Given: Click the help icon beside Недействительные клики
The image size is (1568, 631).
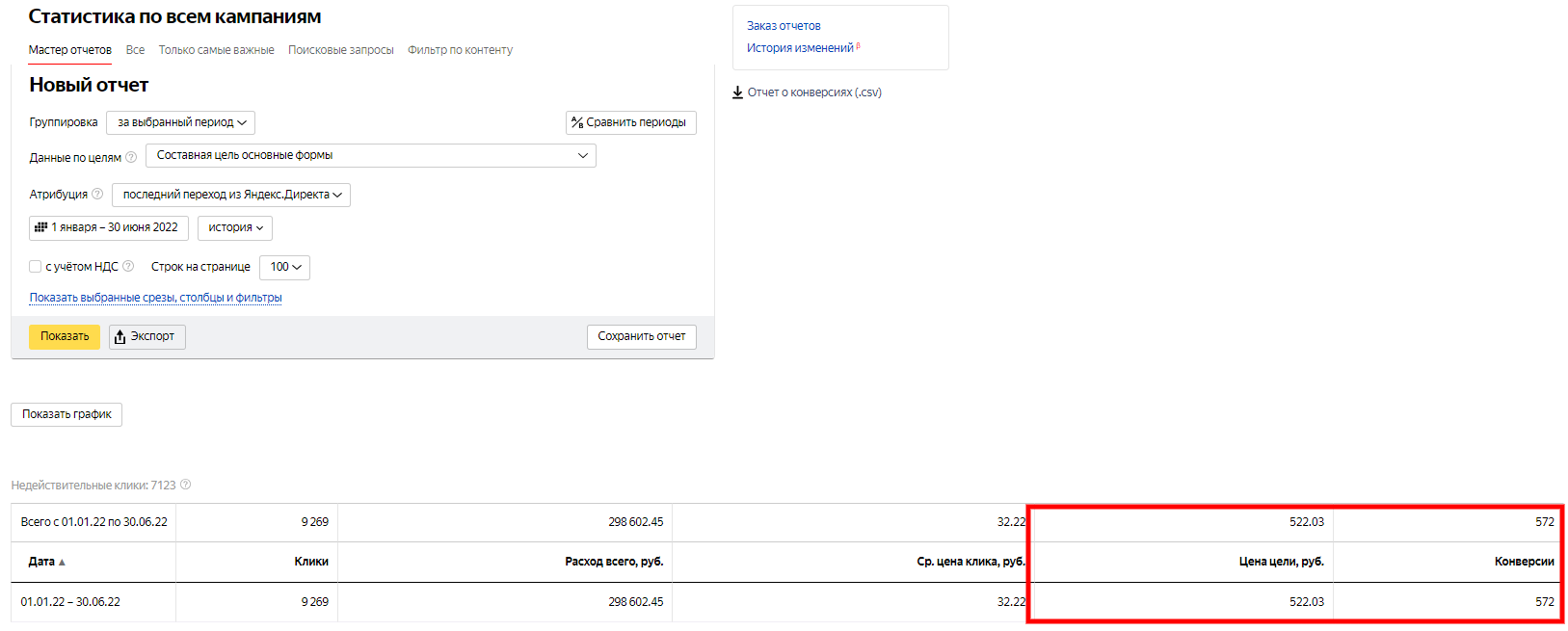Looking at the screenshot, I should tap(186, 486).
